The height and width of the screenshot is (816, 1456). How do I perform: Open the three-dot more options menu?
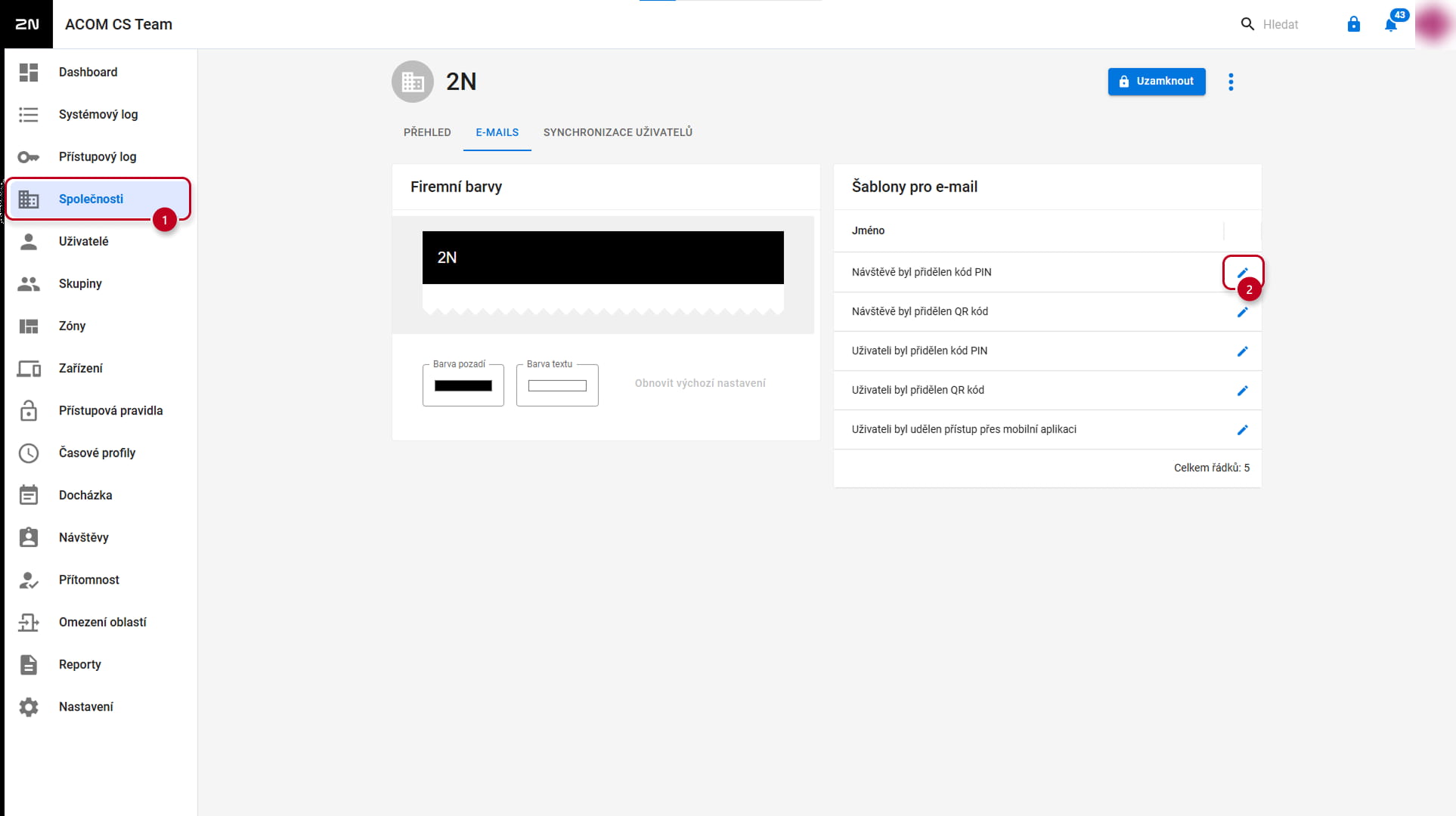(1231, 82)
